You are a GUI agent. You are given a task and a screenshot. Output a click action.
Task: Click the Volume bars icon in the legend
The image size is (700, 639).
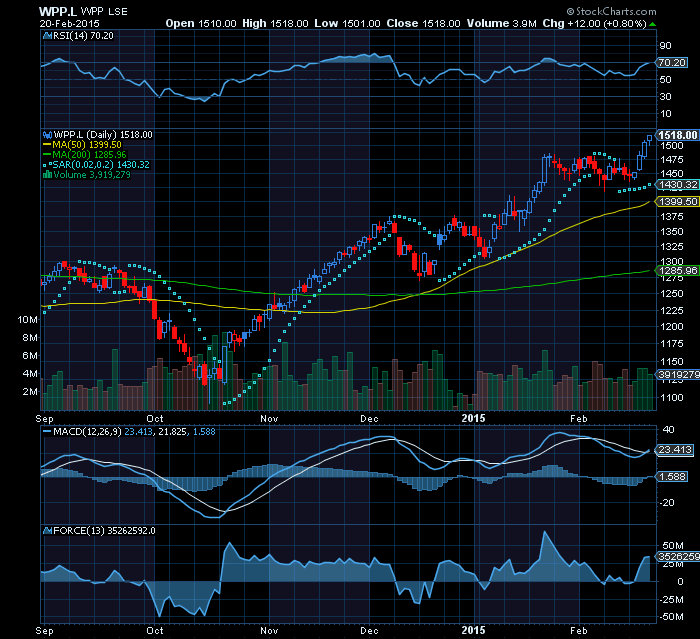click(47, 175)
